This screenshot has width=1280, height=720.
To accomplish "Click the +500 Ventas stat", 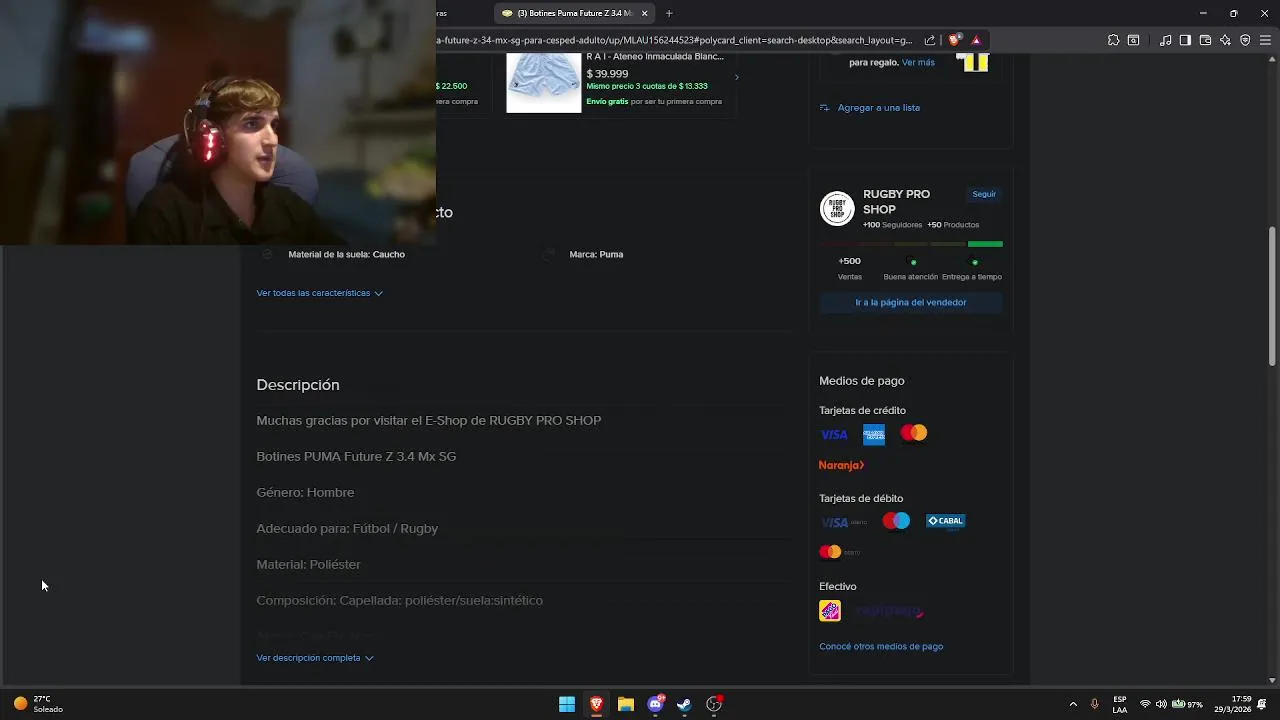I will pyautogui.click(x=850, y=268).
